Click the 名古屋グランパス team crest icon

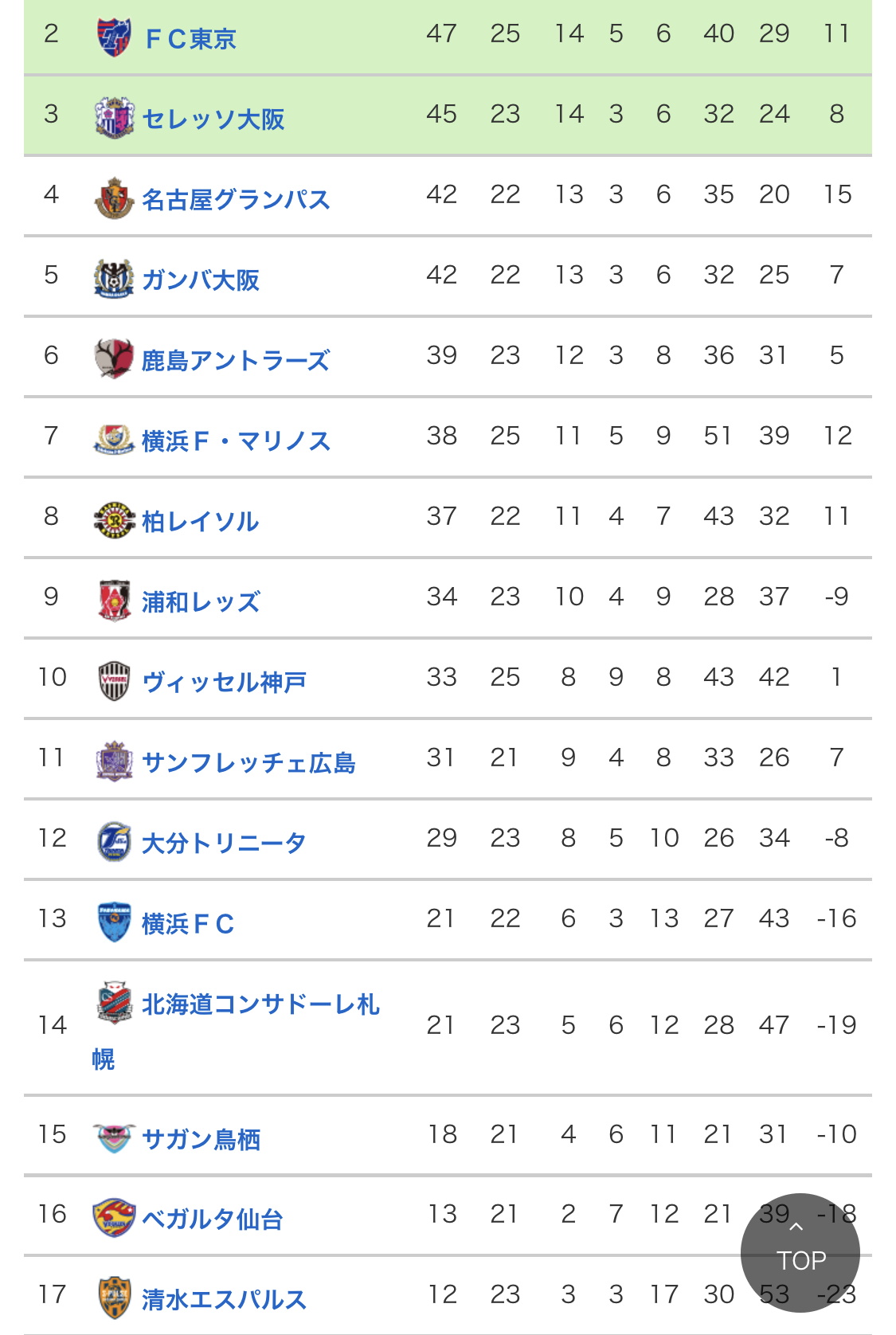[x=114, y=198]
